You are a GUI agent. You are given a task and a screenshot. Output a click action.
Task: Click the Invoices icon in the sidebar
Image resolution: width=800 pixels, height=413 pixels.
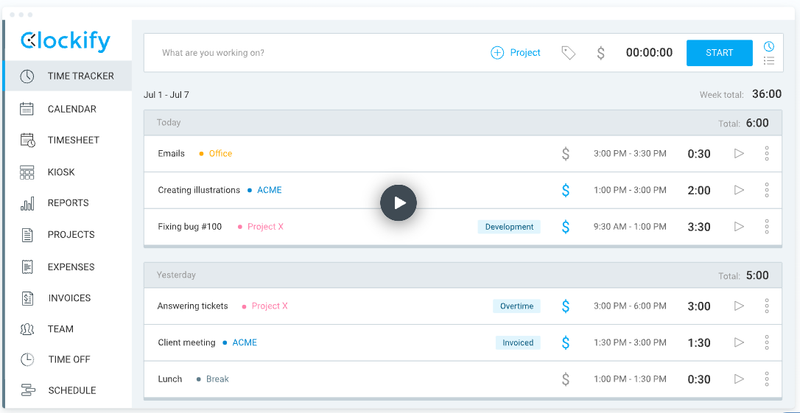27,297
